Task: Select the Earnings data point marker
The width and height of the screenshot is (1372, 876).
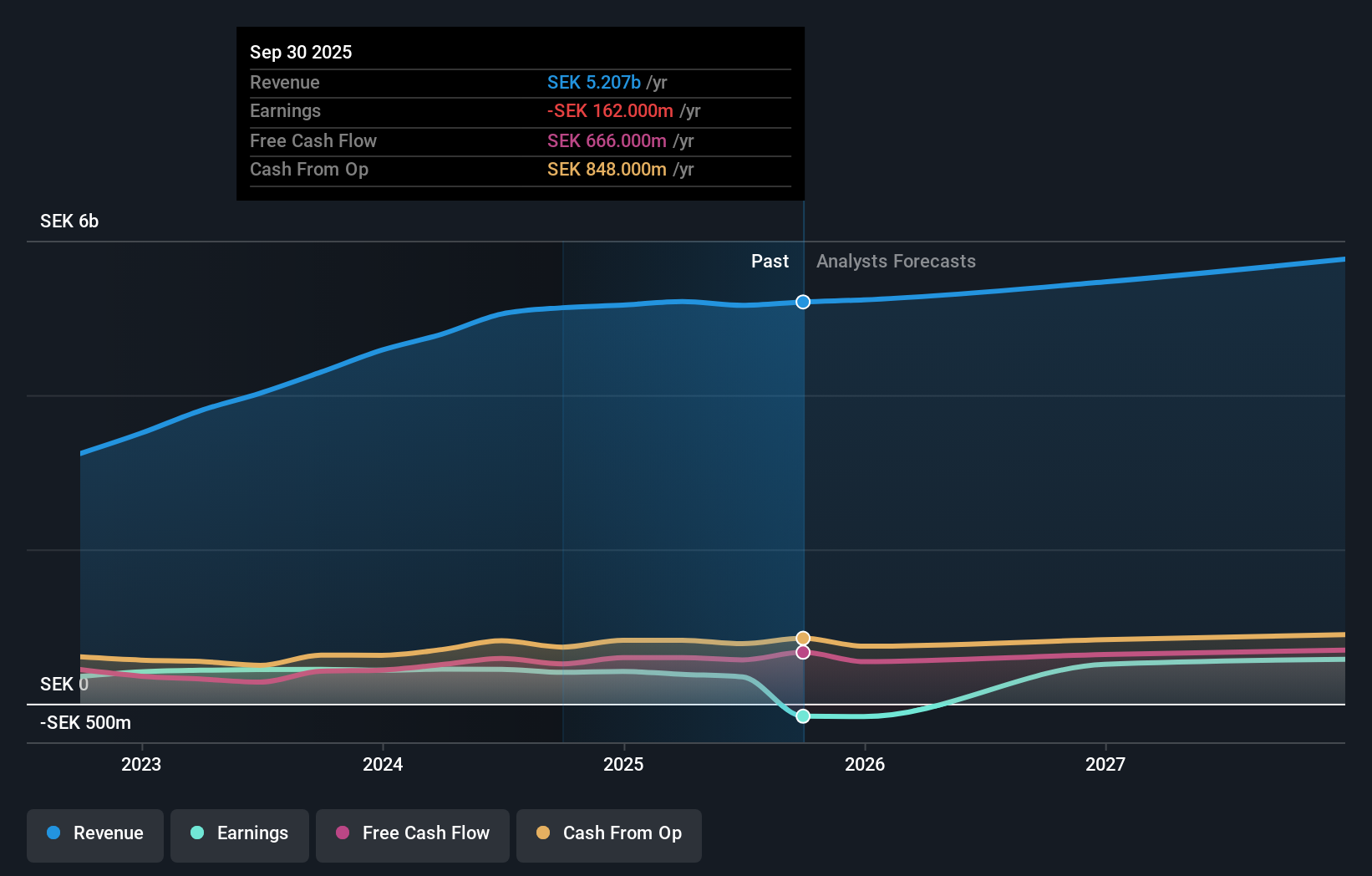Action: coord(803,716)
